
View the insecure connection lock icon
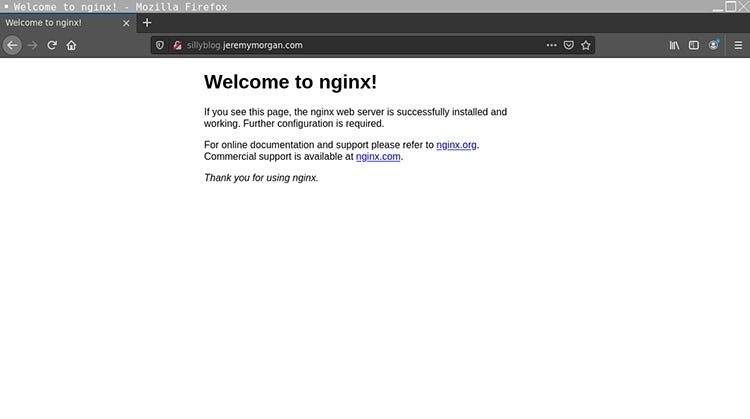click(177, 45)
